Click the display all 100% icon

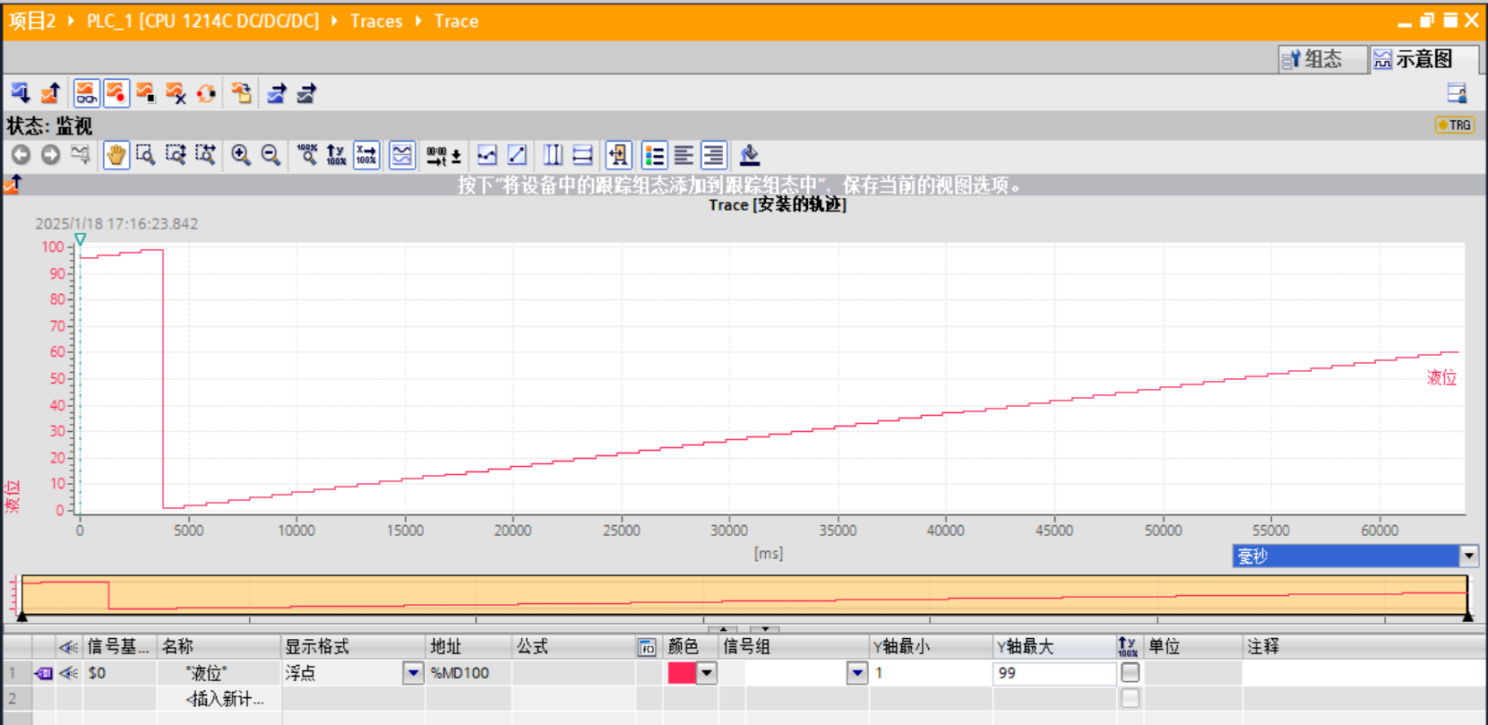pyautogui.click(x=307, y=155)
